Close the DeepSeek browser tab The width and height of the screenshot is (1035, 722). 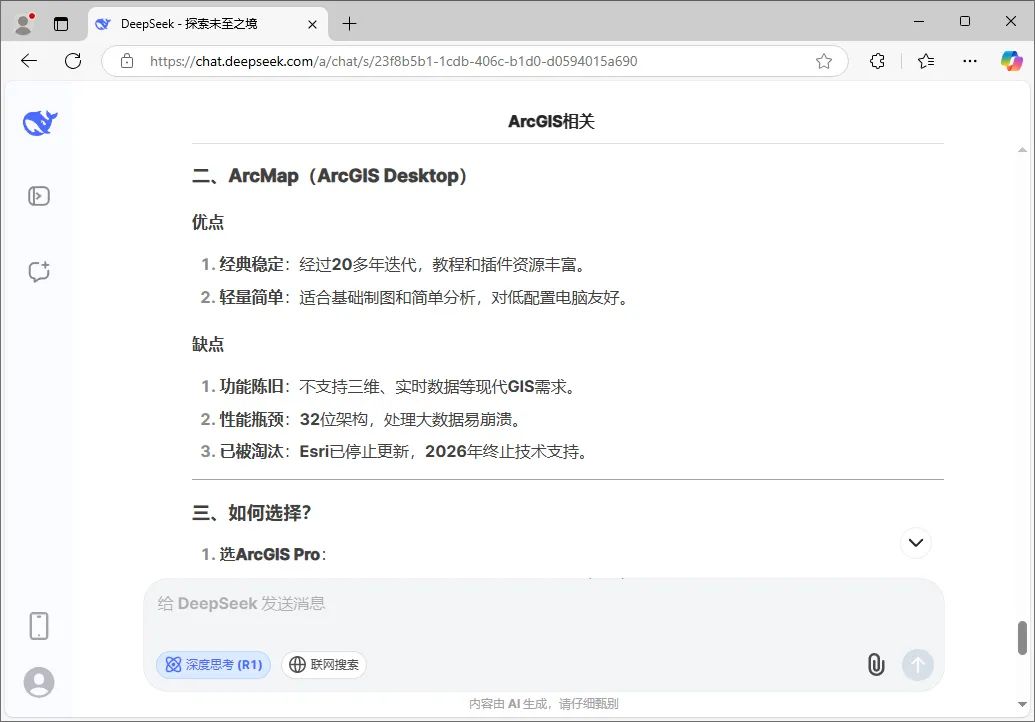[312, 24]
